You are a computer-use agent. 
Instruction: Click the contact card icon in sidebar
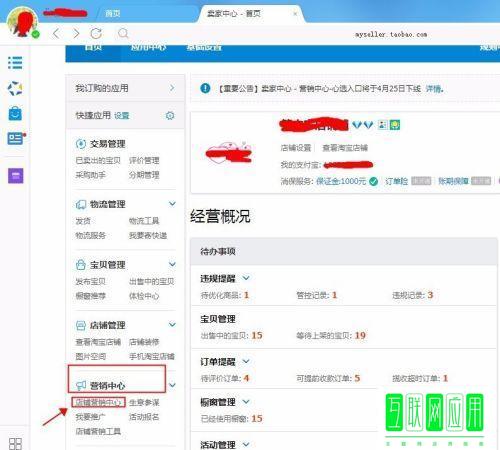(x=15, y=138)
